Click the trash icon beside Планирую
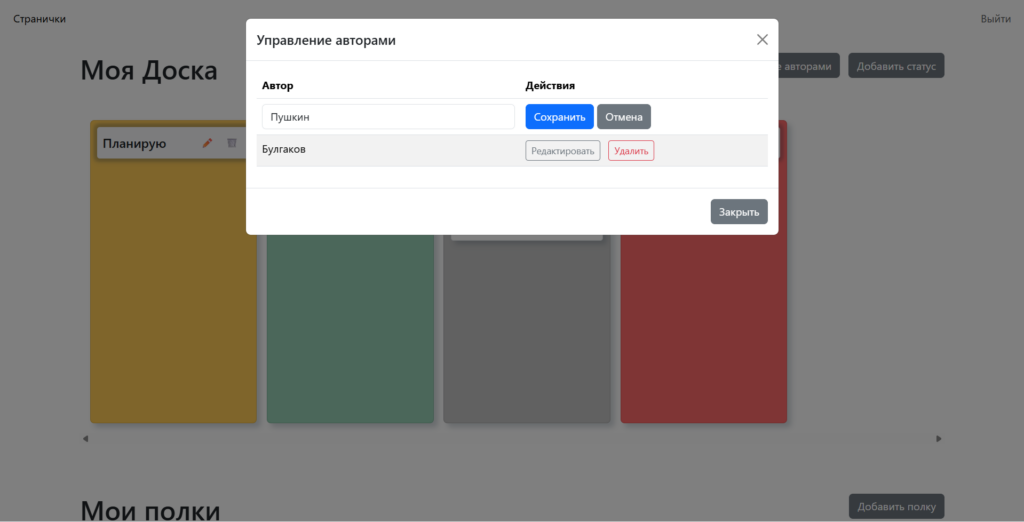Image resolution: width=1024 pixels, height=522 pixels. (232, 143)
